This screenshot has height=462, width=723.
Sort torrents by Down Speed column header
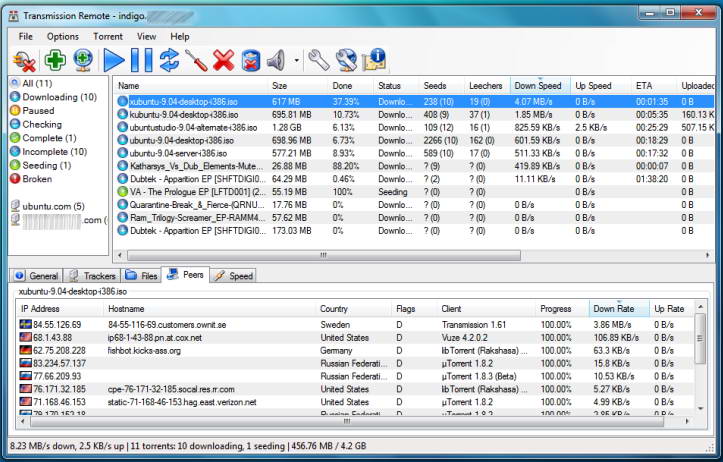tap(540, 86)
